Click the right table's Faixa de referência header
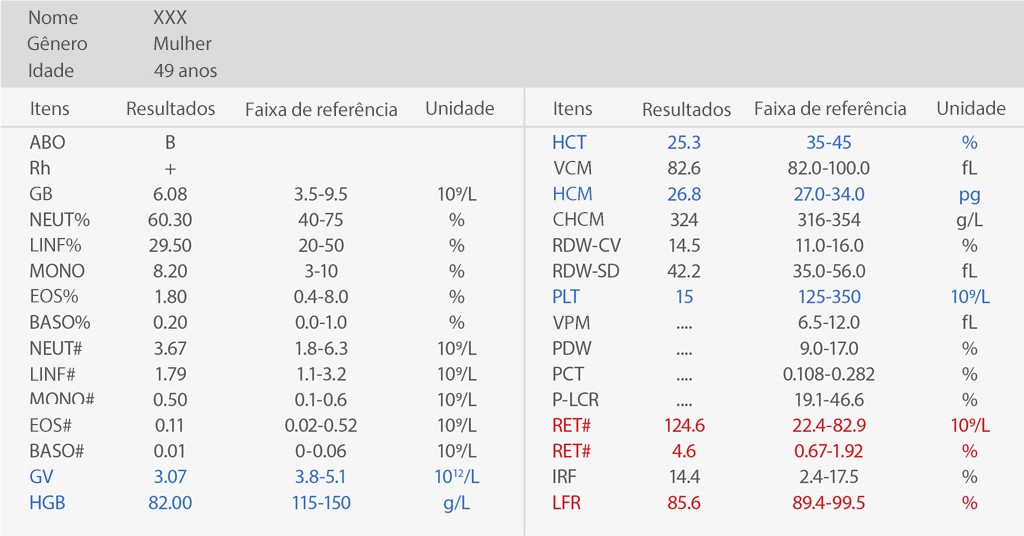This screenshot has width=1024, height=536. point(830,109)
